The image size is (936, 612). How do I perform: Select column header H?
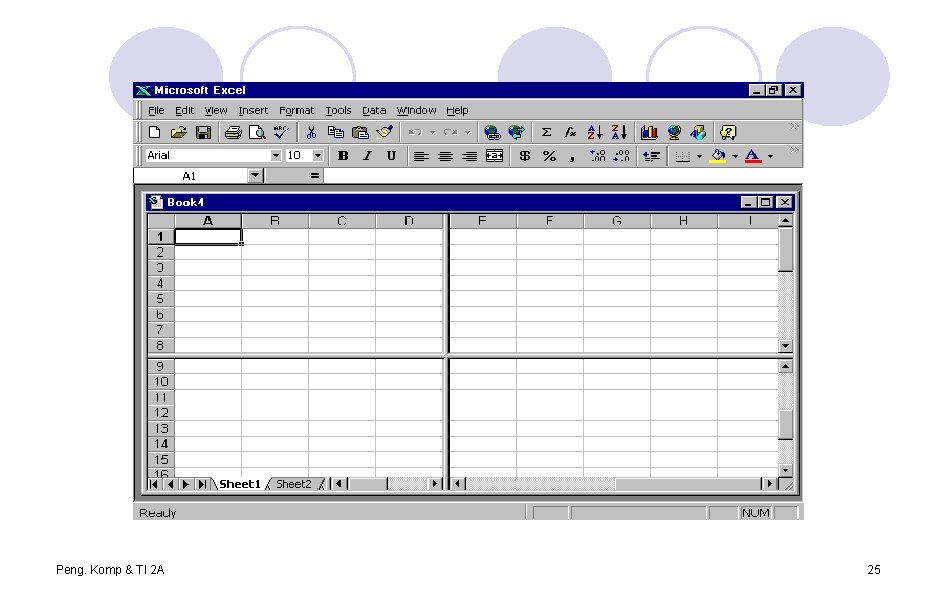[x=683, y=221]
